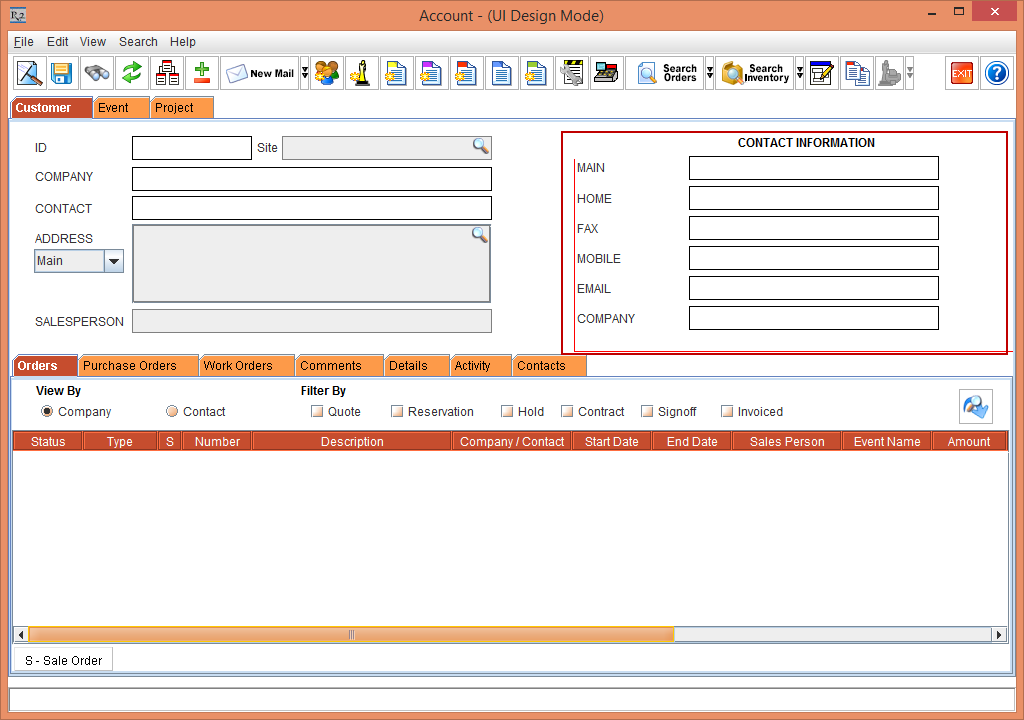Click the horizontal scrollbar in the orders table
The image size is (1024, 720).
(350, 635)
